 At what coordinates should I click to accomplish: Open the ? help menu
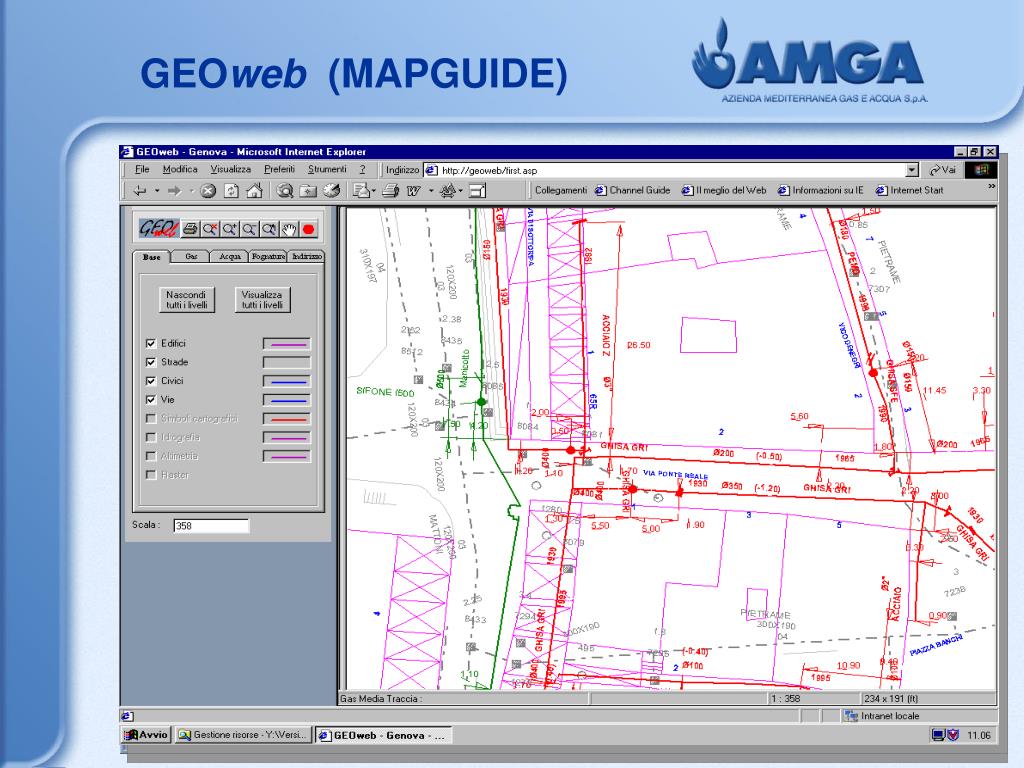(x=362, y=169)
